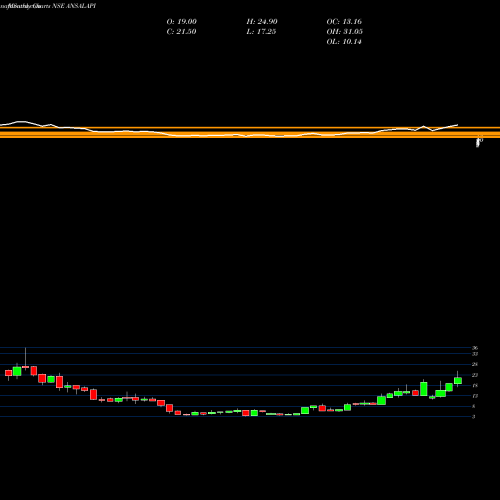Click the 28 price axis label

475,364
